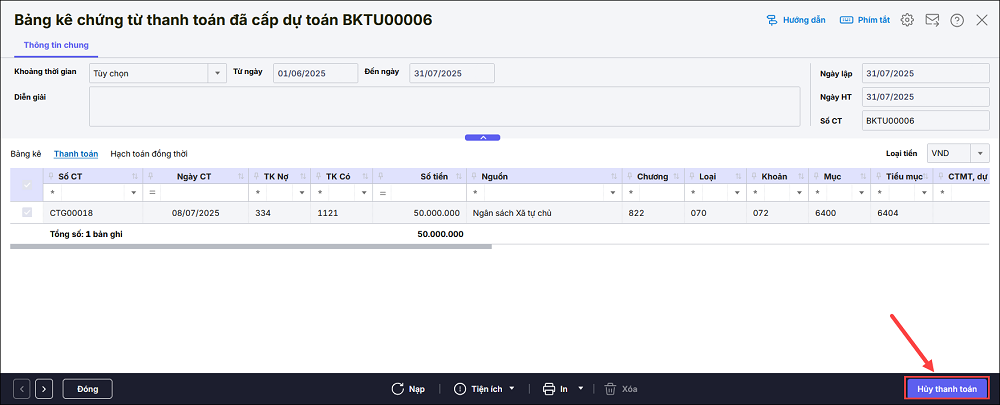The image size is (1000, 405).
Task: Print using the In button
Action: (x=555, y=388)
